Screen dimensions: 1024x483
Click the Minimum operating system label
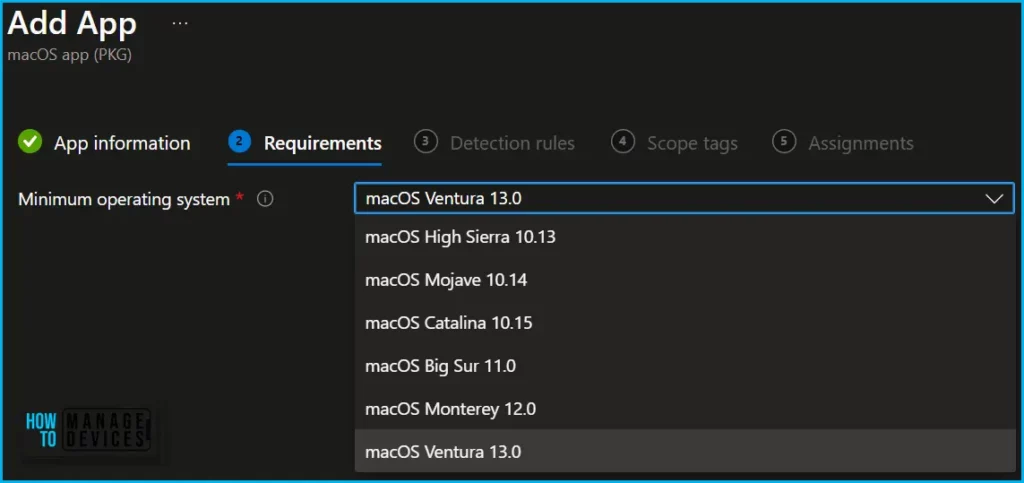[124, 199]
